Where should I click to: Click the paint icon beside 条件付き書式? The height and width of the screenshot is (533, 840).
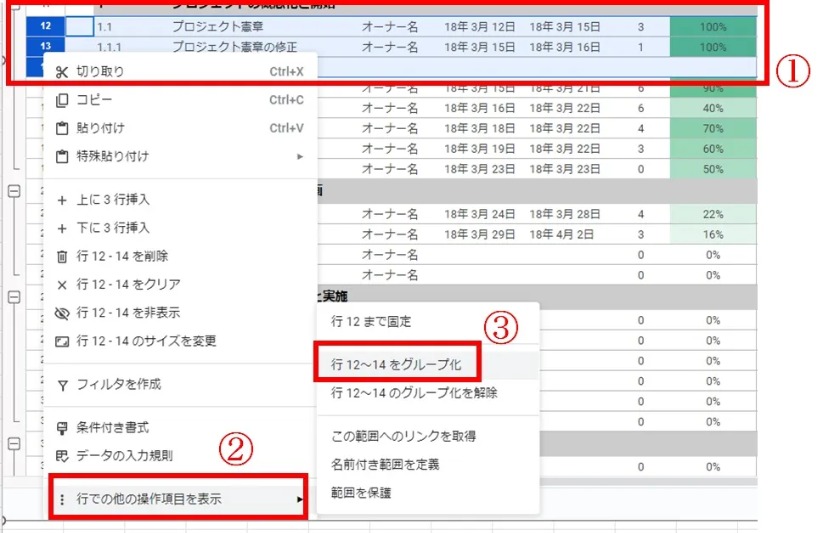pos(62,429)
